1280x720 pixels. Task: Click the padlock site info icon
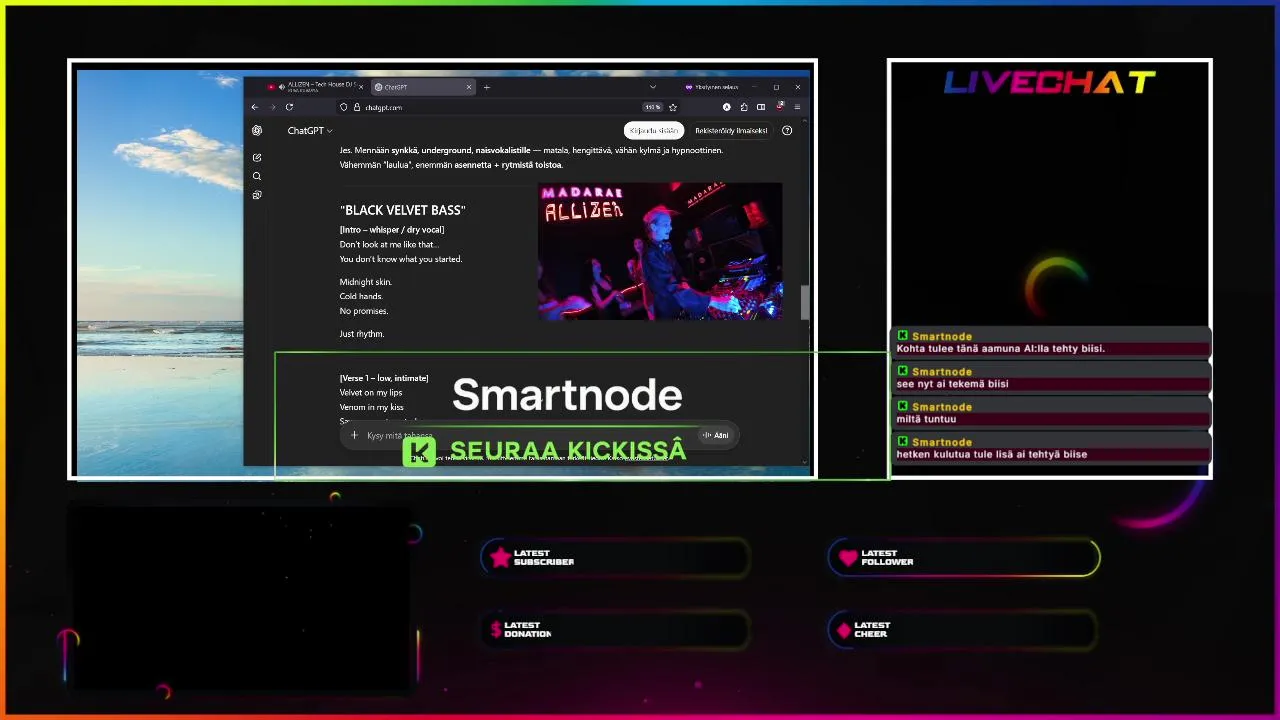click(356, 107)
